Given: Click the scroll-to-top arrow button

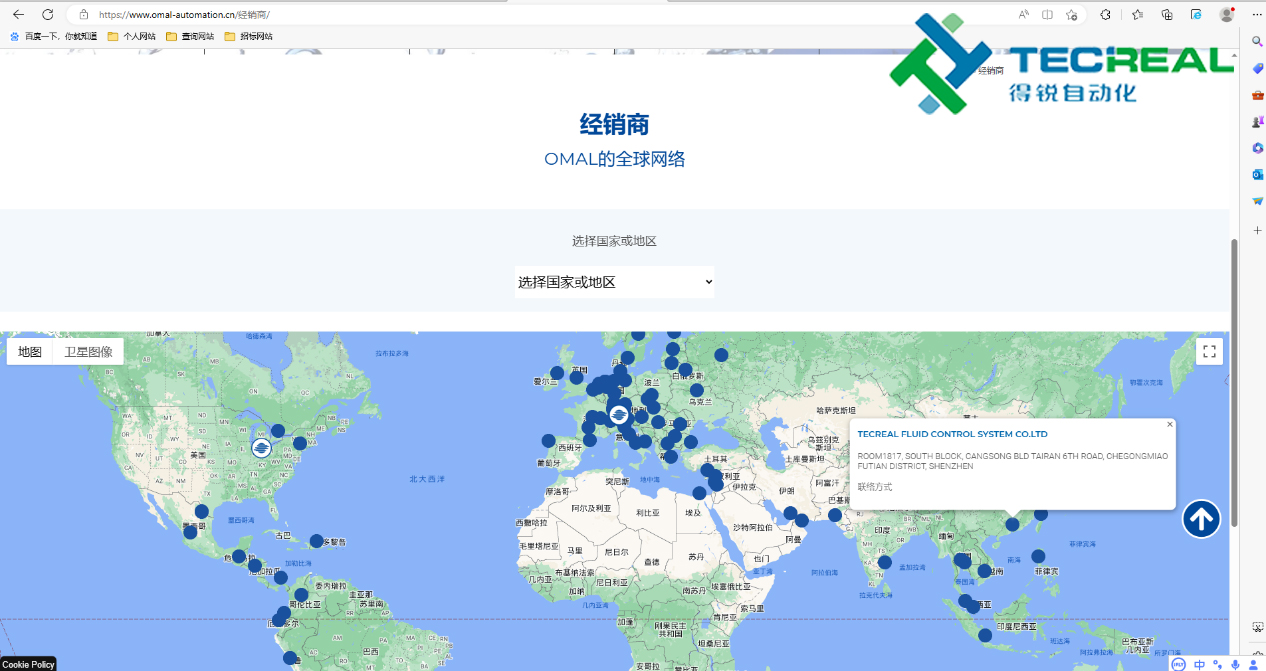Looking at the screenshot, I should click(x=1201, y=519).
